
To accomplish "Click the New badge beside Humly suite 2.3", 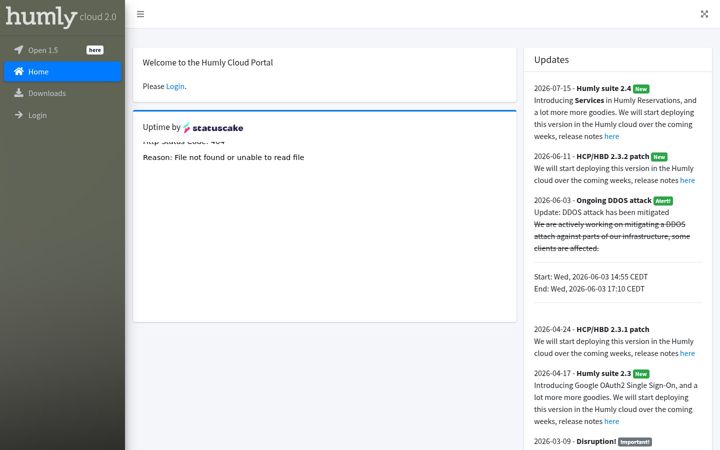I will click(641, 374).
